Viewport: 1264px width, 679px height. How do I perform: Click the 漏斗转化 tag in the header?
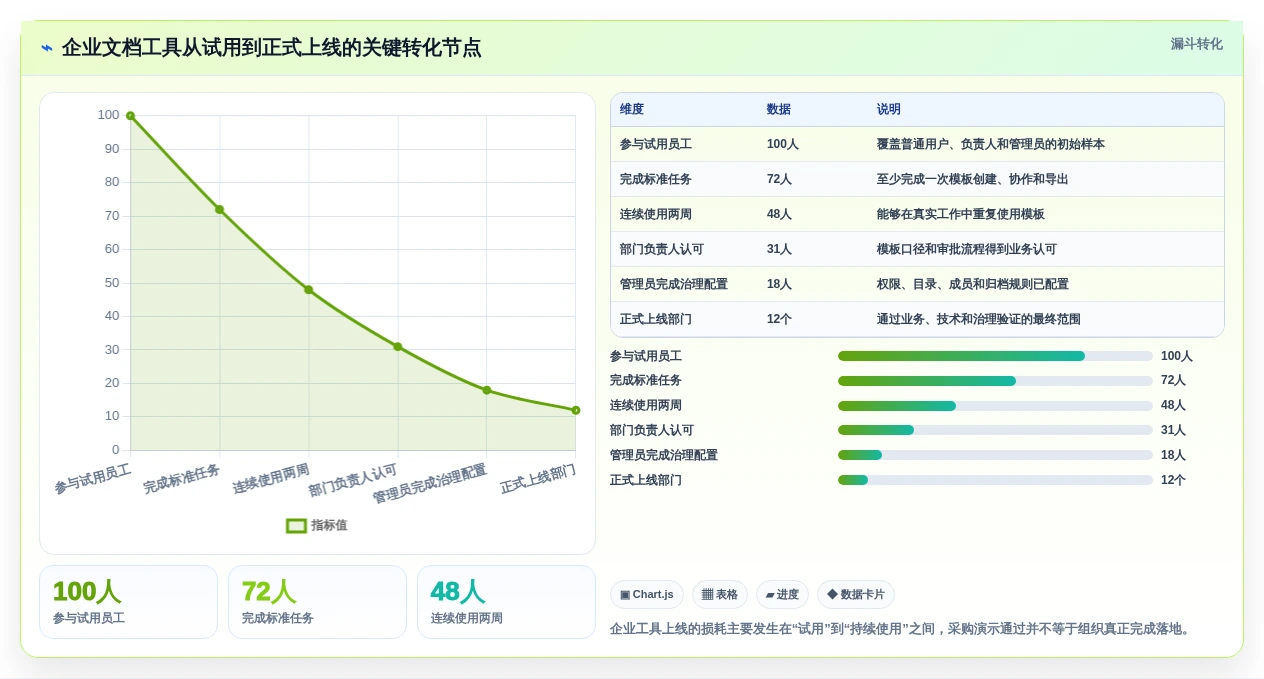(1196, 44)
